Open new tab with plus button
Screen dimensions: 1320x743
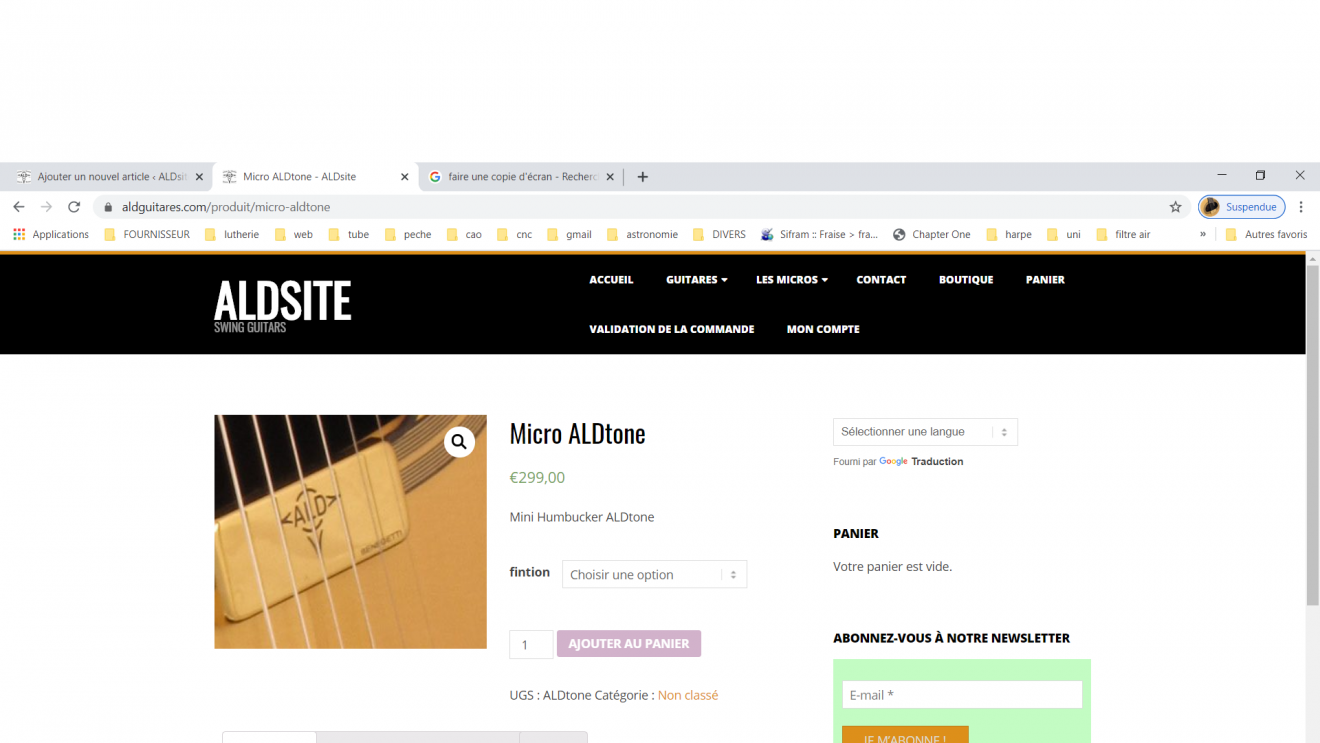(643, 177)
